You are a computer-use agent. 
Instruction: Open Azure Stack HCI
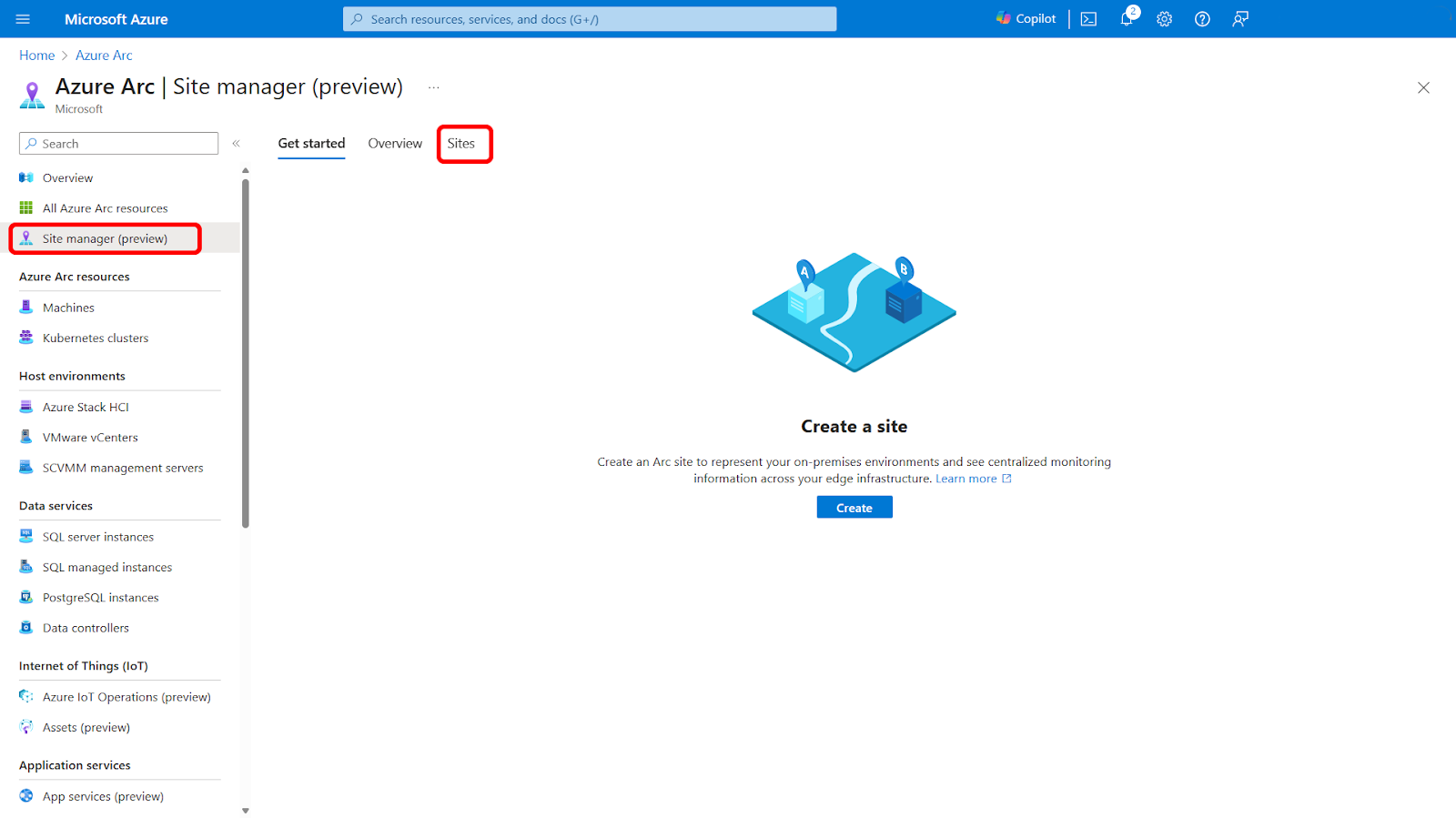[86, 408]
